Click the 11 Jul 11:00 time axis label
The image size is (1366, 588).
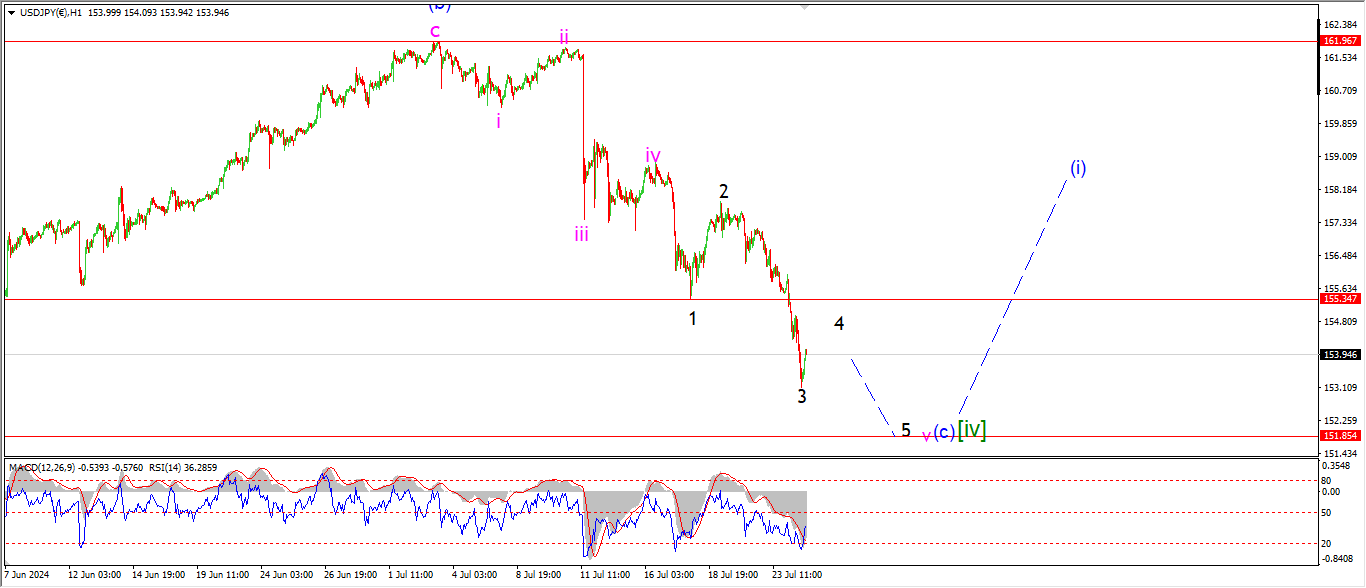tap(604, 575)
